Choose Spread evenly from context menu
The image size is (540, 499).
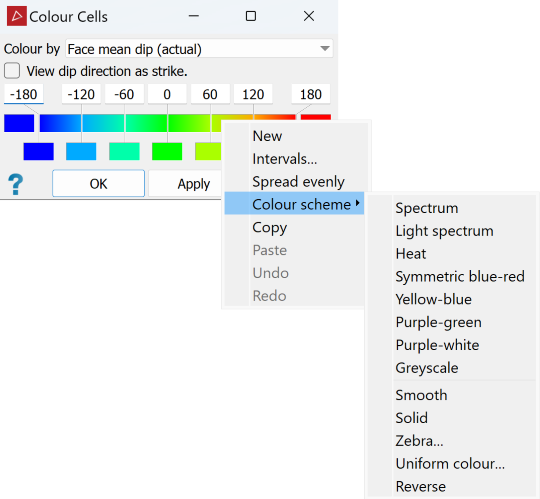click(x=298, y=181)
